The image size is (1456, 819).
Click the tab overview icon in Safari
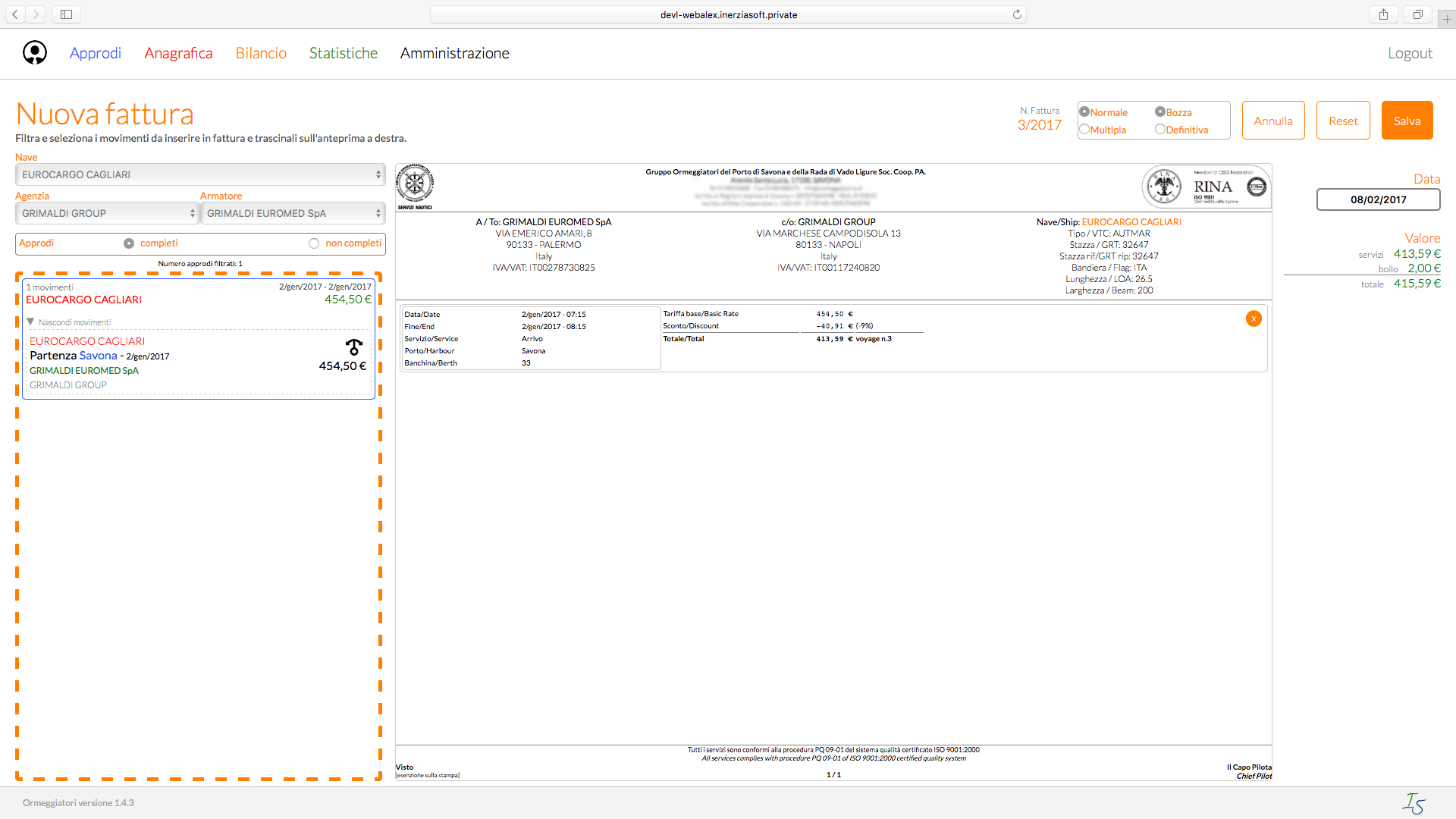click(1417, 14)
